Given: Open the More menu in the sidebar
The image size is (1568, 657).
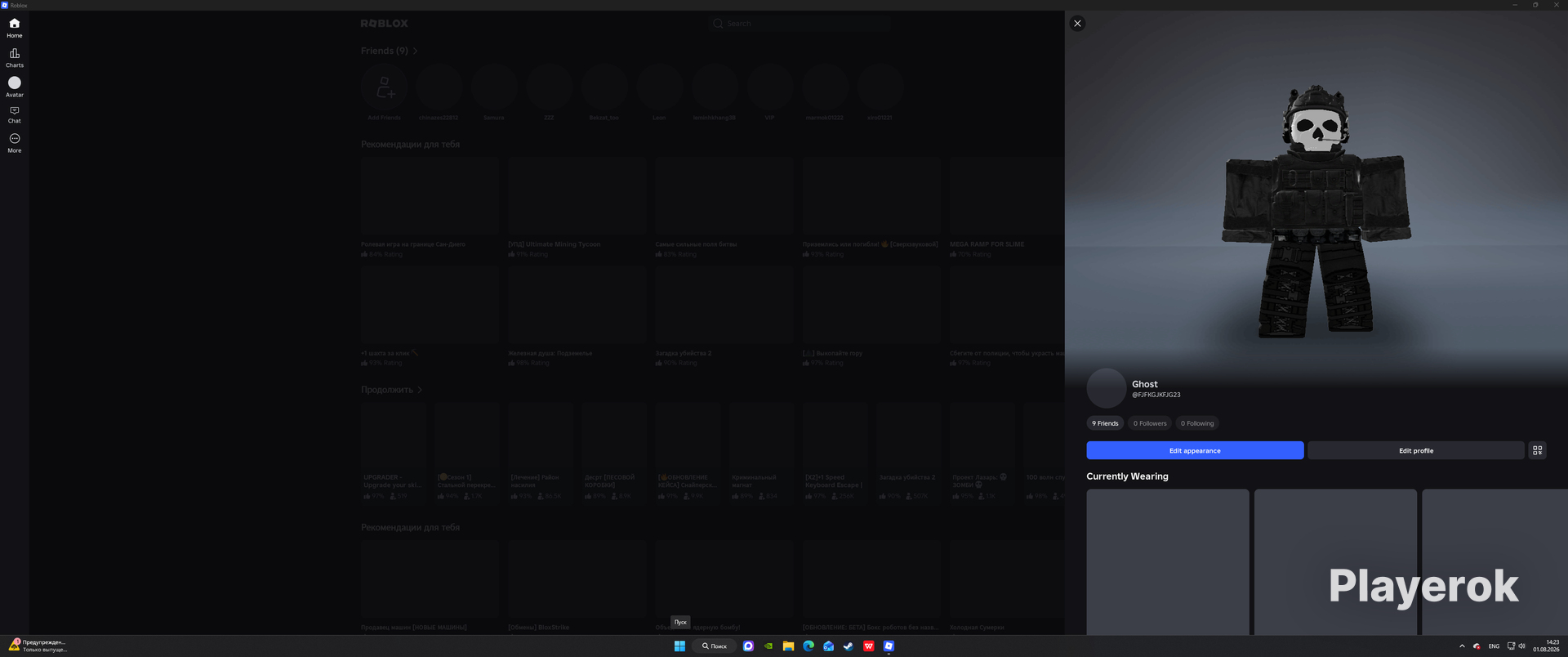Looking at the screenshot, I should [15, 143].
